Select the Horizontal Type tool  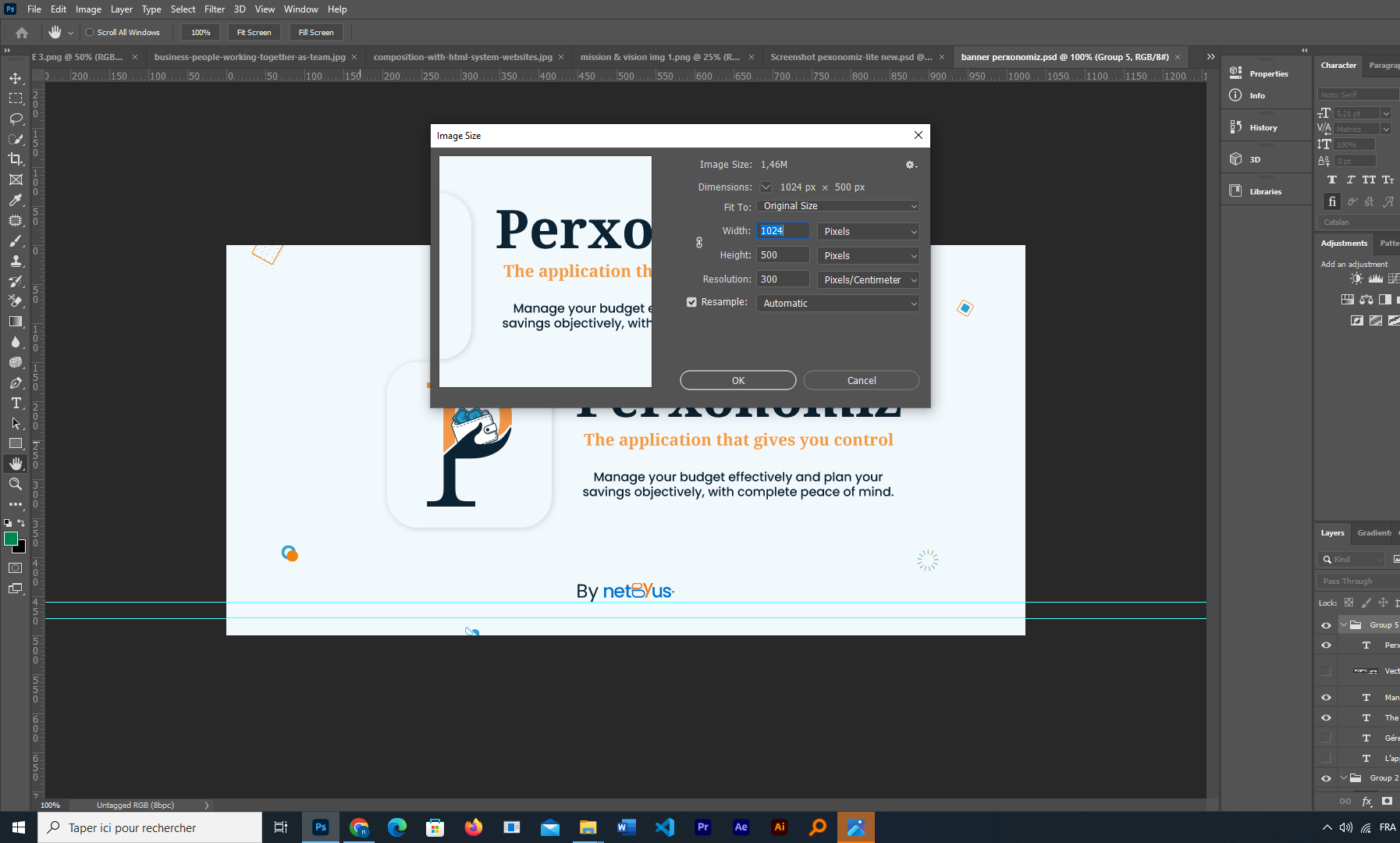pyautogui.click(x=16, y=403)
